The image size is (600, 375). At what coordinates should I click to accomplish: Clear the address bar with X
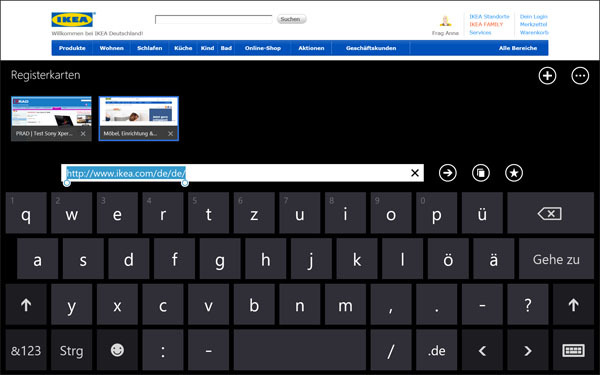click(415, 173)
